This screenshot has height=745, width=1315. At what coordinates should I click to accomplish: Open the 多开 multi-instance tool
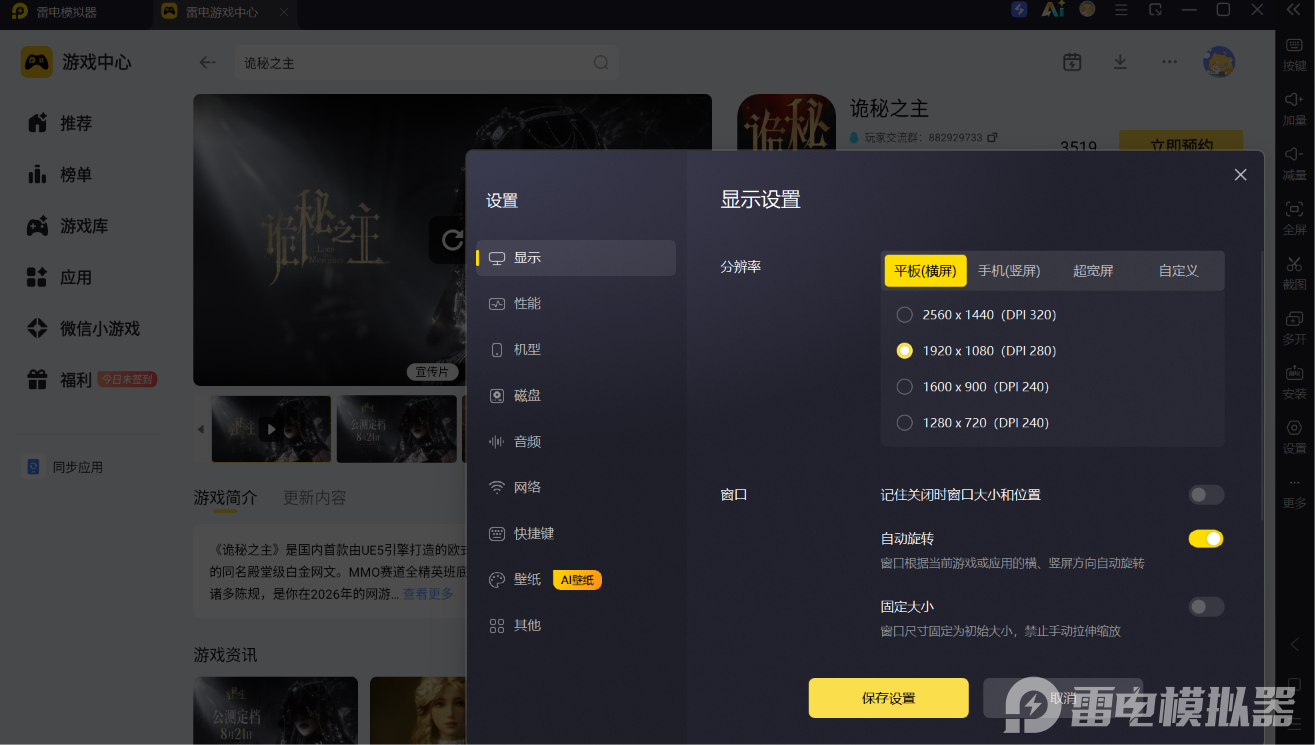(1294, 328)
